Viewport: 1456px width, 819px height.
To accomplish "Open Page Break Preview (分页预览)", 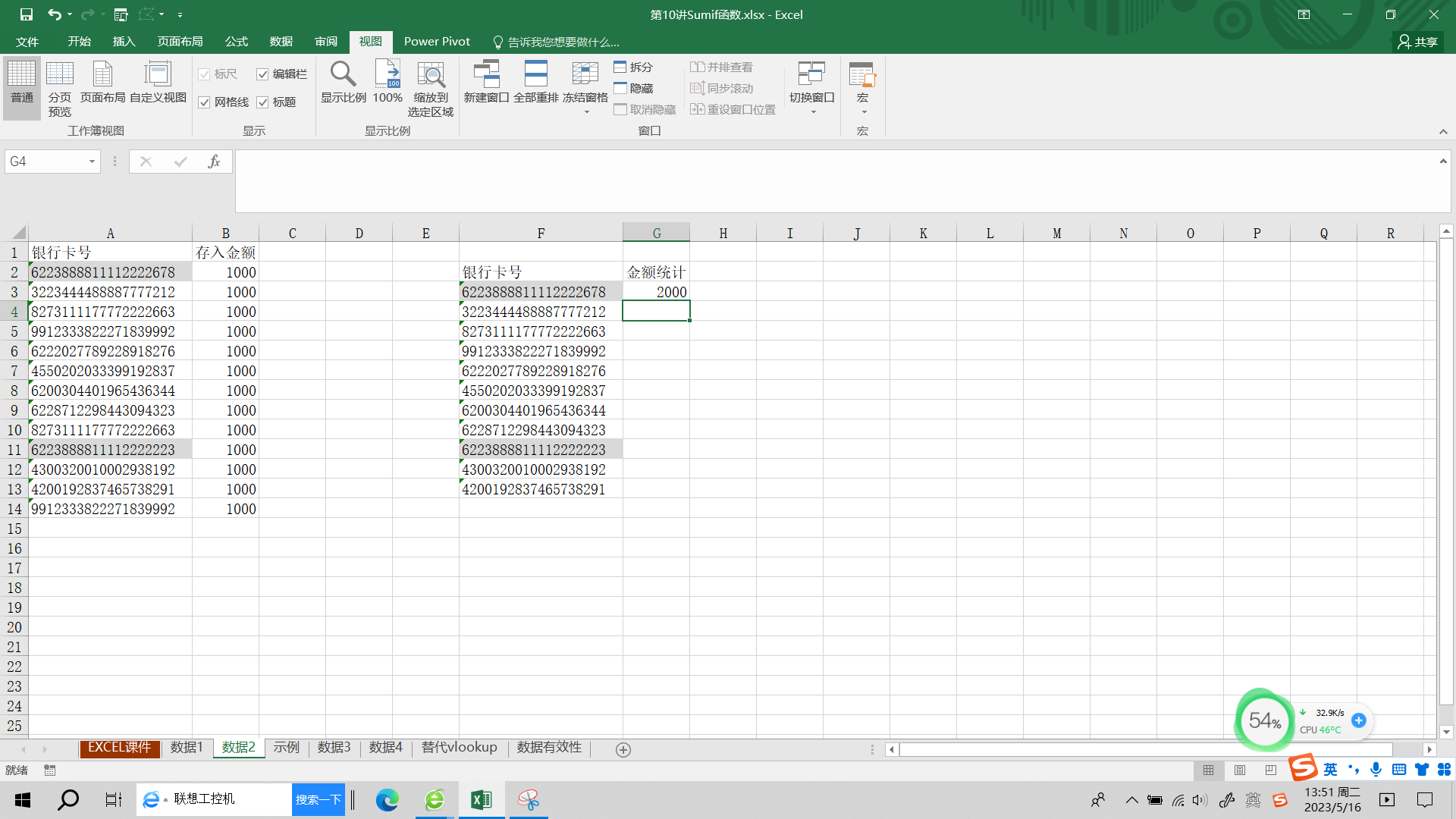I will (60, 88).
